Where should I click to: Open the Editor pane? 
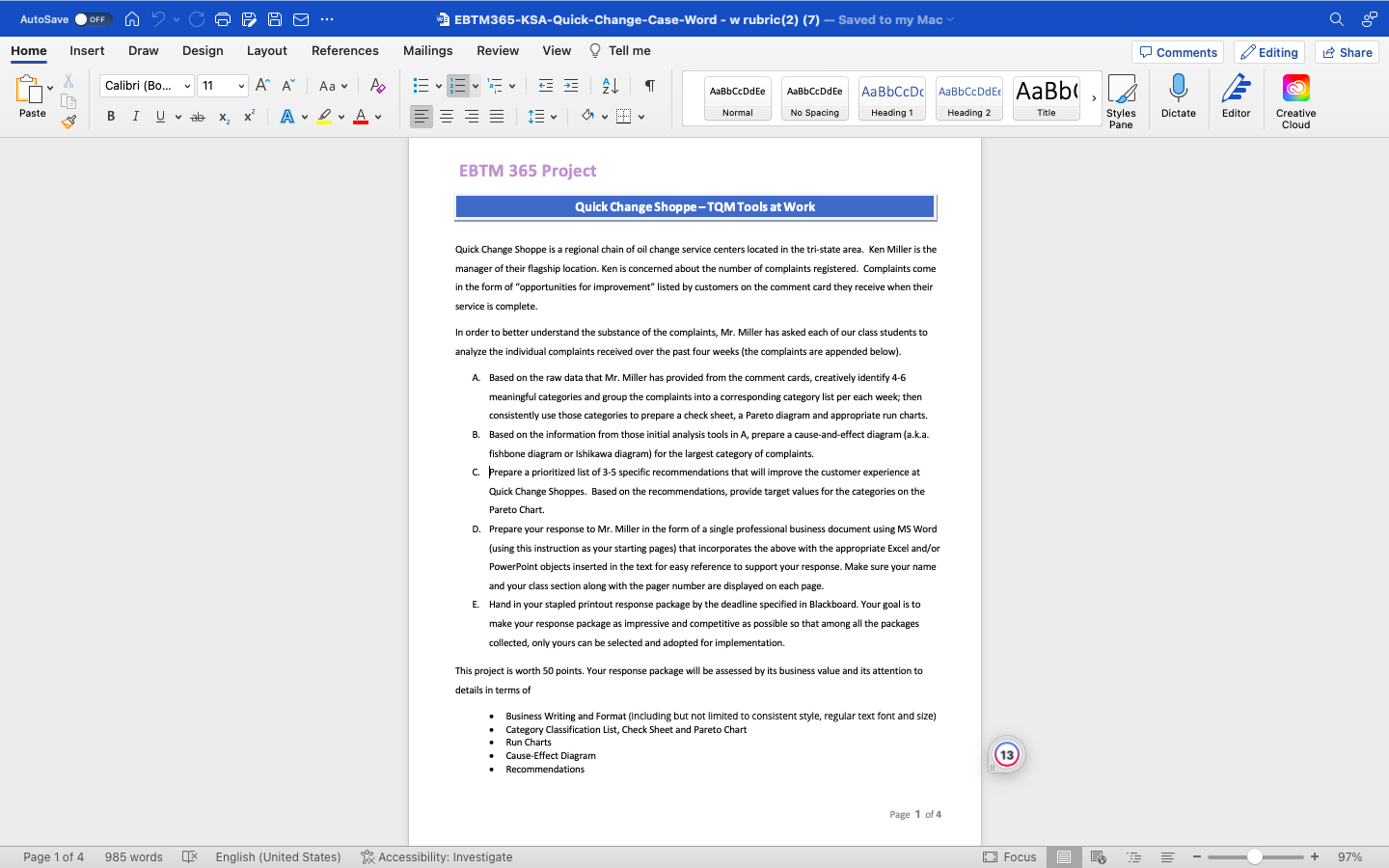(1237, 96)
